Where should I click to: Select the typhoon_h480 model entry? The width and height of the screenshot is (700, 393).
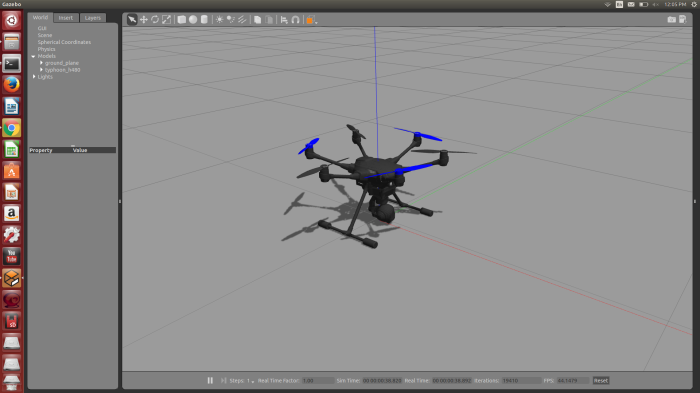62,70
